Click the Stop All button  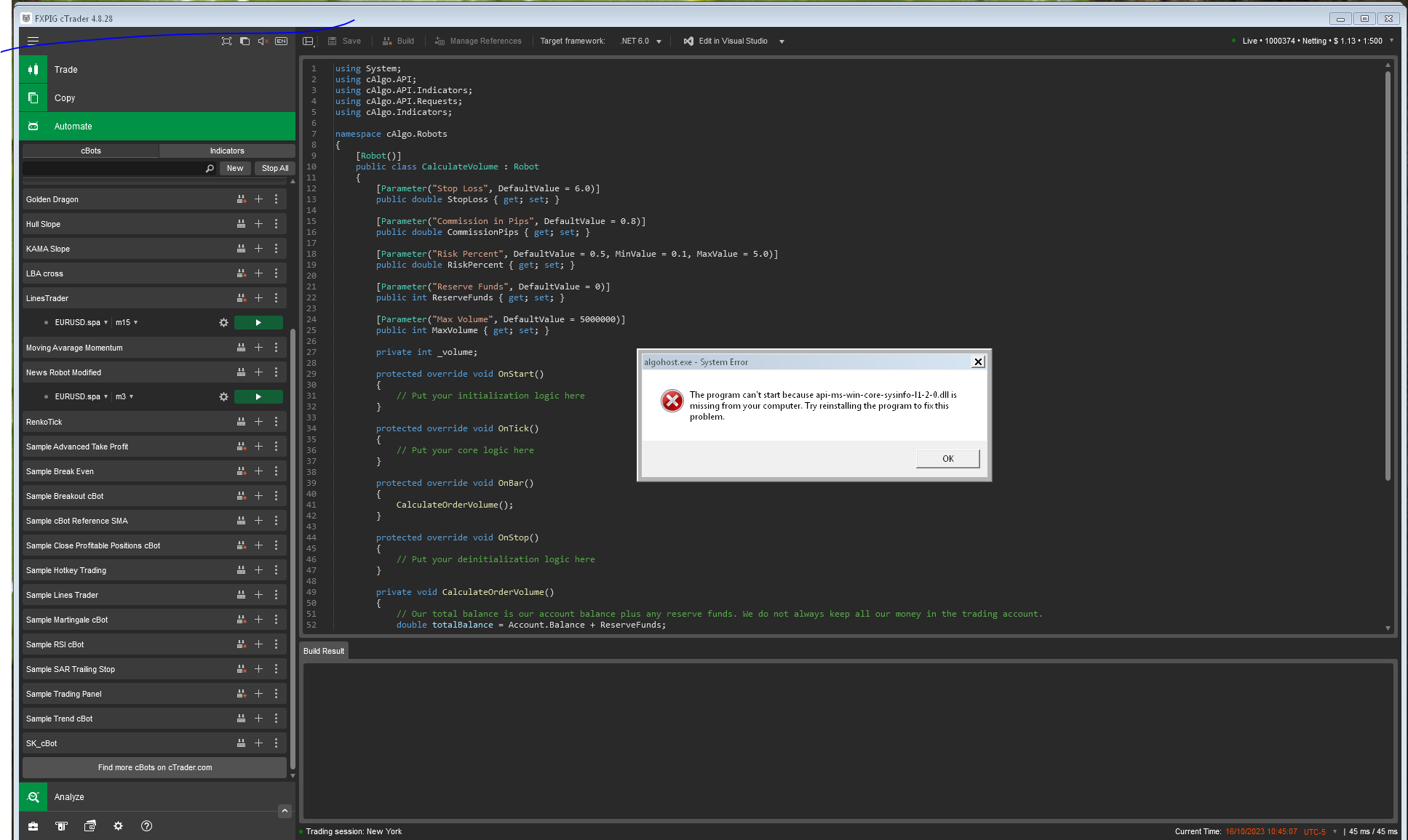tap(275, 169)
